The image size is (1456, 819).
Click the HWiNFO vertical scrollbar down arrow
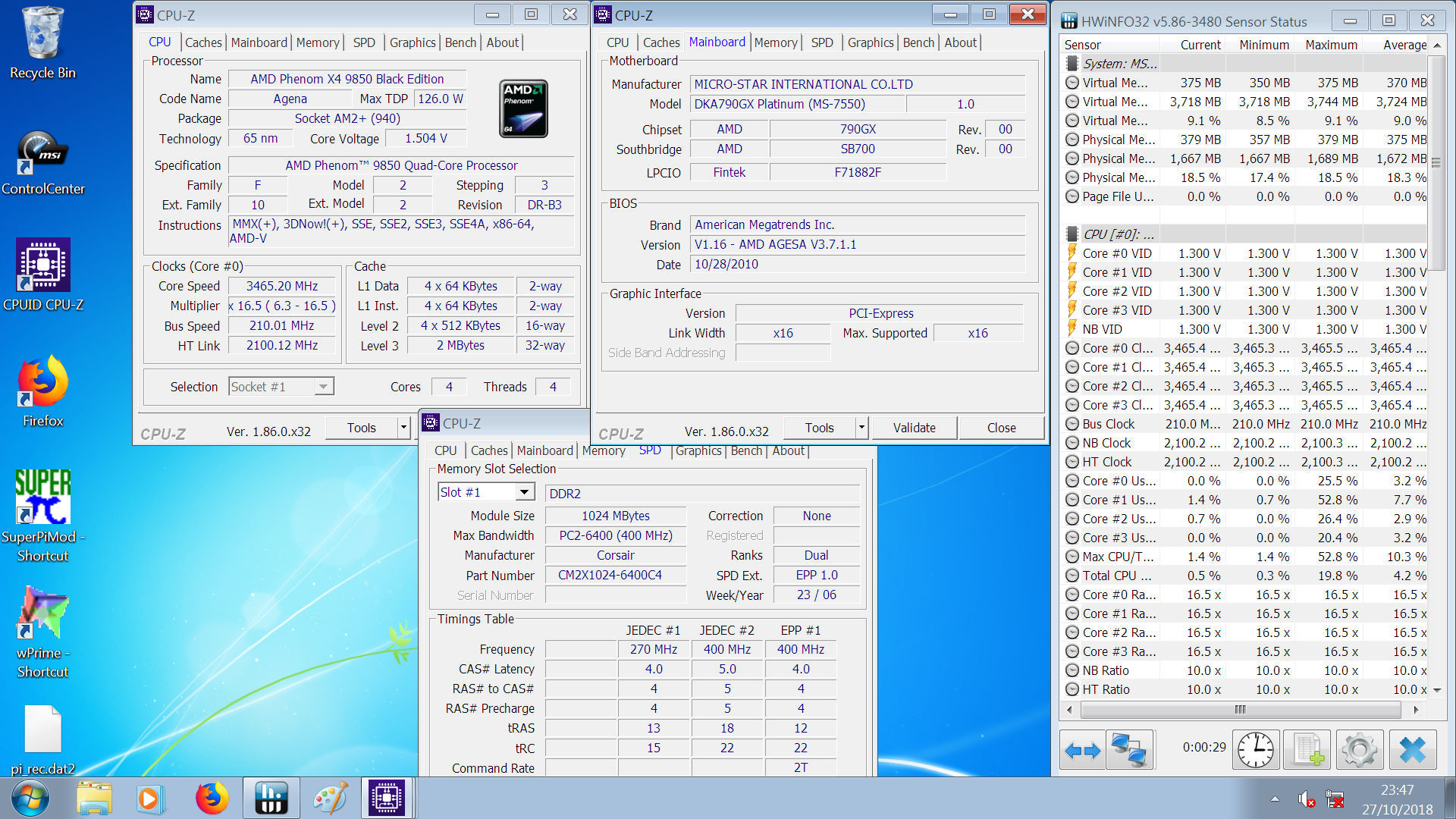pyautogui.click(x=1436, y=690)
